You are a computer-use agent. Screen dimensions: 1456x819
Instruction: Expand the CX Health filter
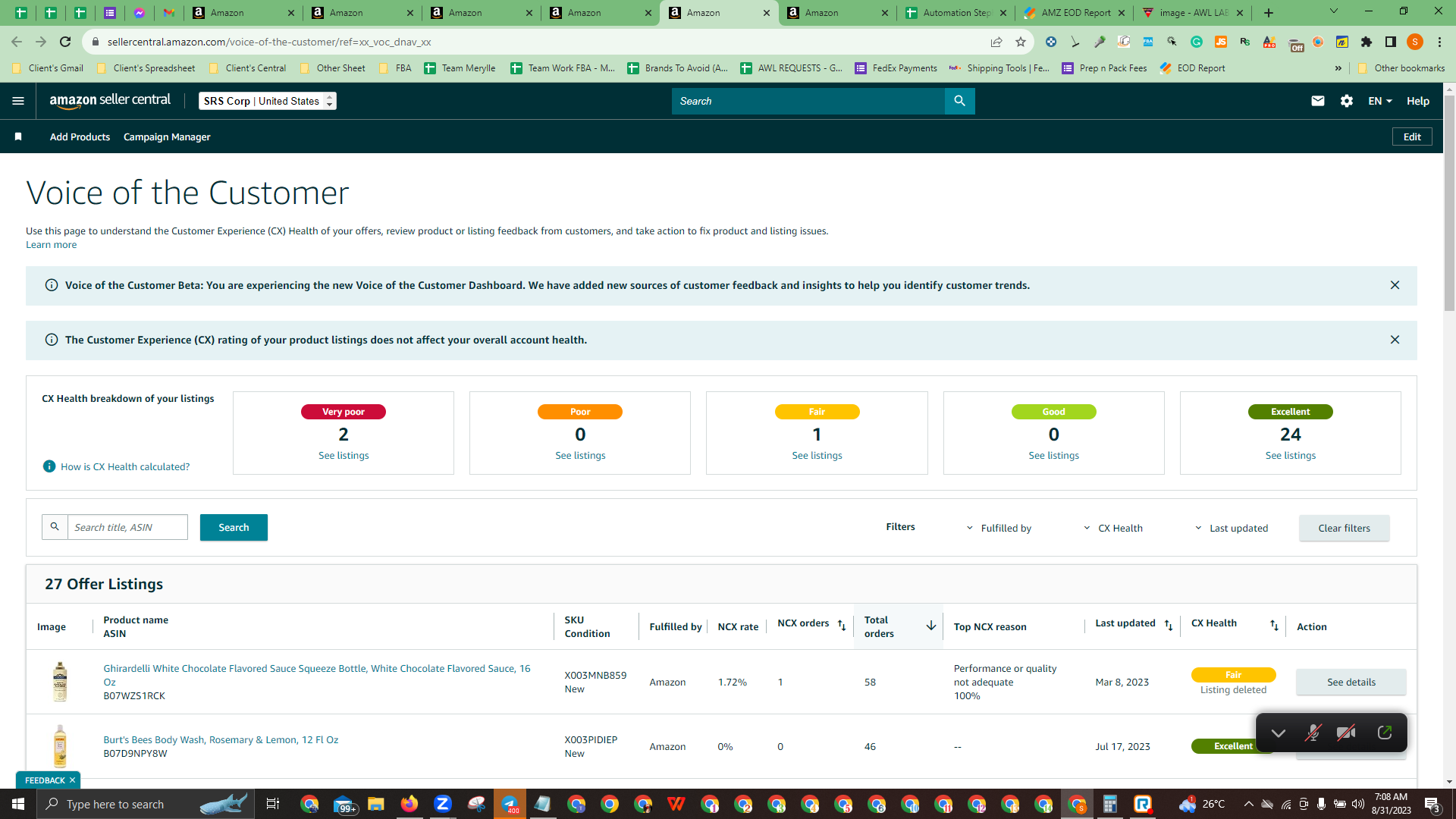1113,528
